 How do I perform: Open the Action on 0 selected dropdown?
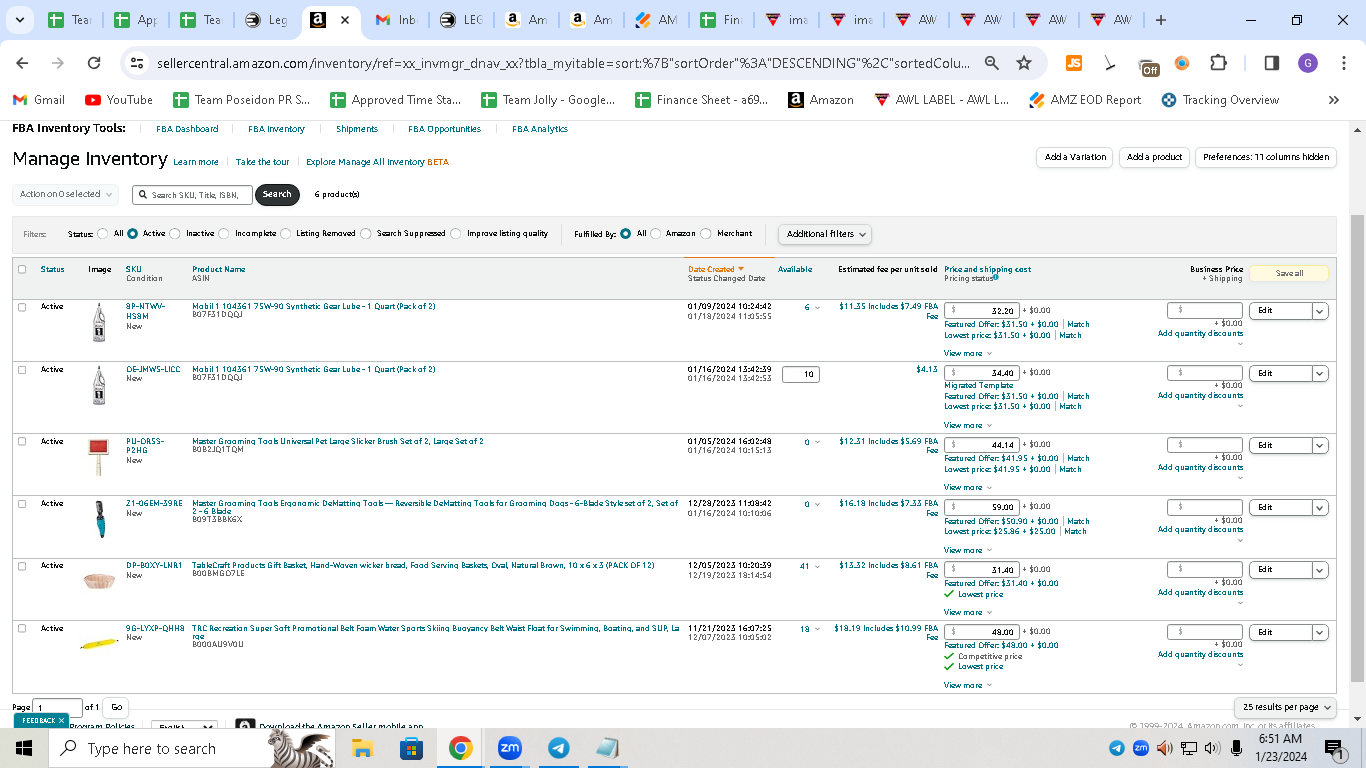(x=65, y=194)
